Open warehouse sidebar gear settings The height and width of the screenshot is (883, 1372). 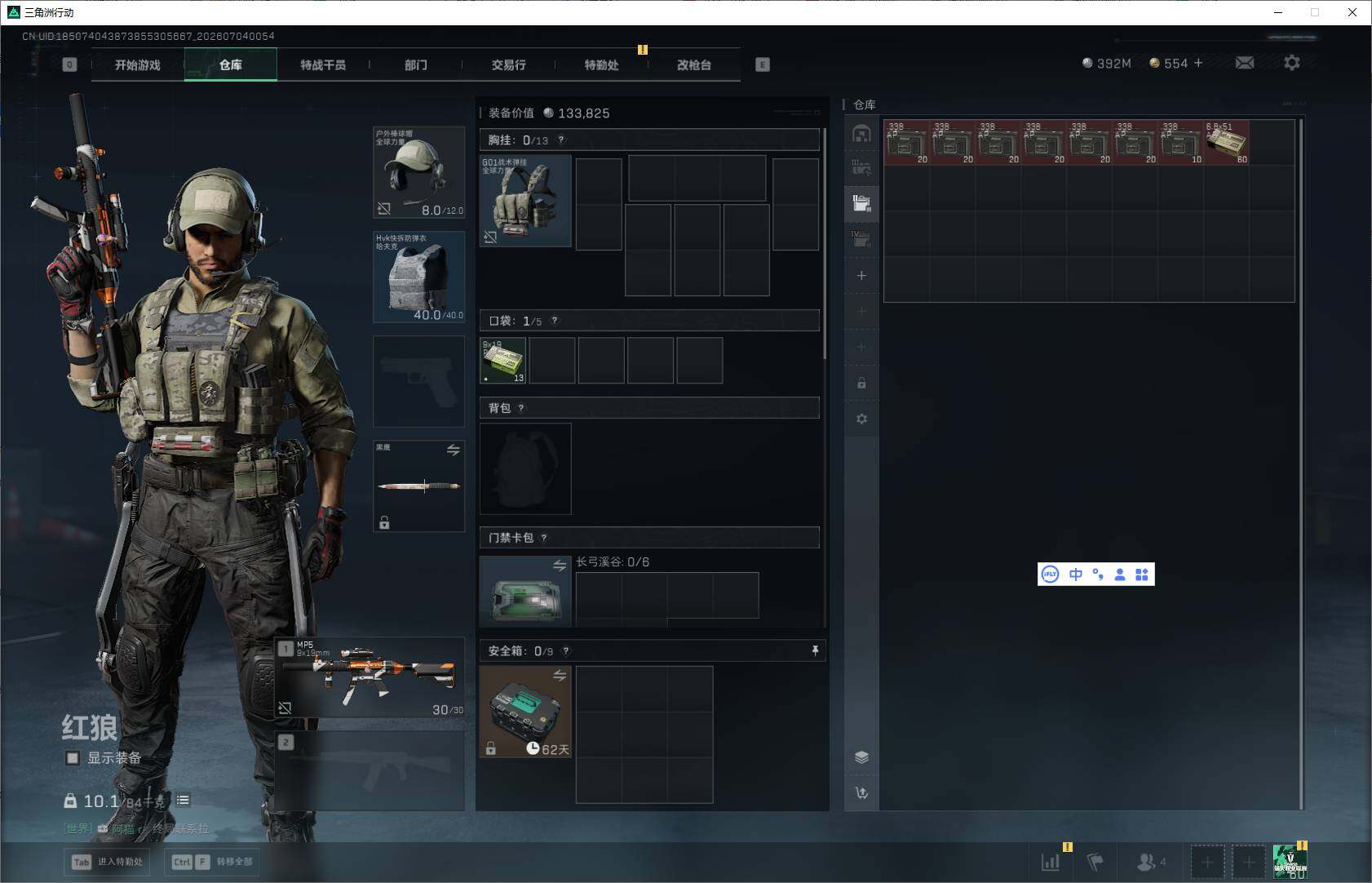pos(861,419)
